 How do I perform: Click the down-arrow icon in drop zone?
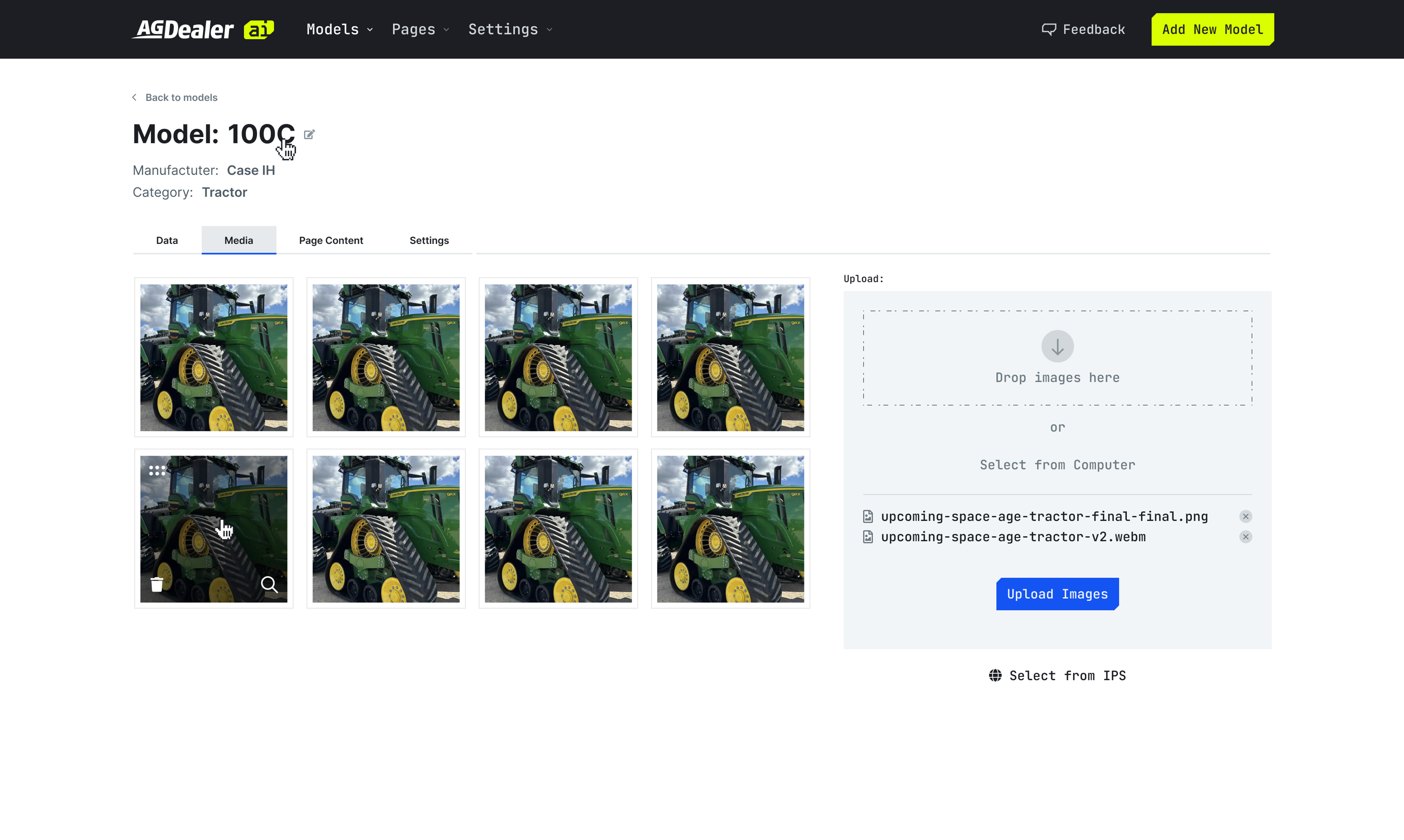pos(1057,347)
